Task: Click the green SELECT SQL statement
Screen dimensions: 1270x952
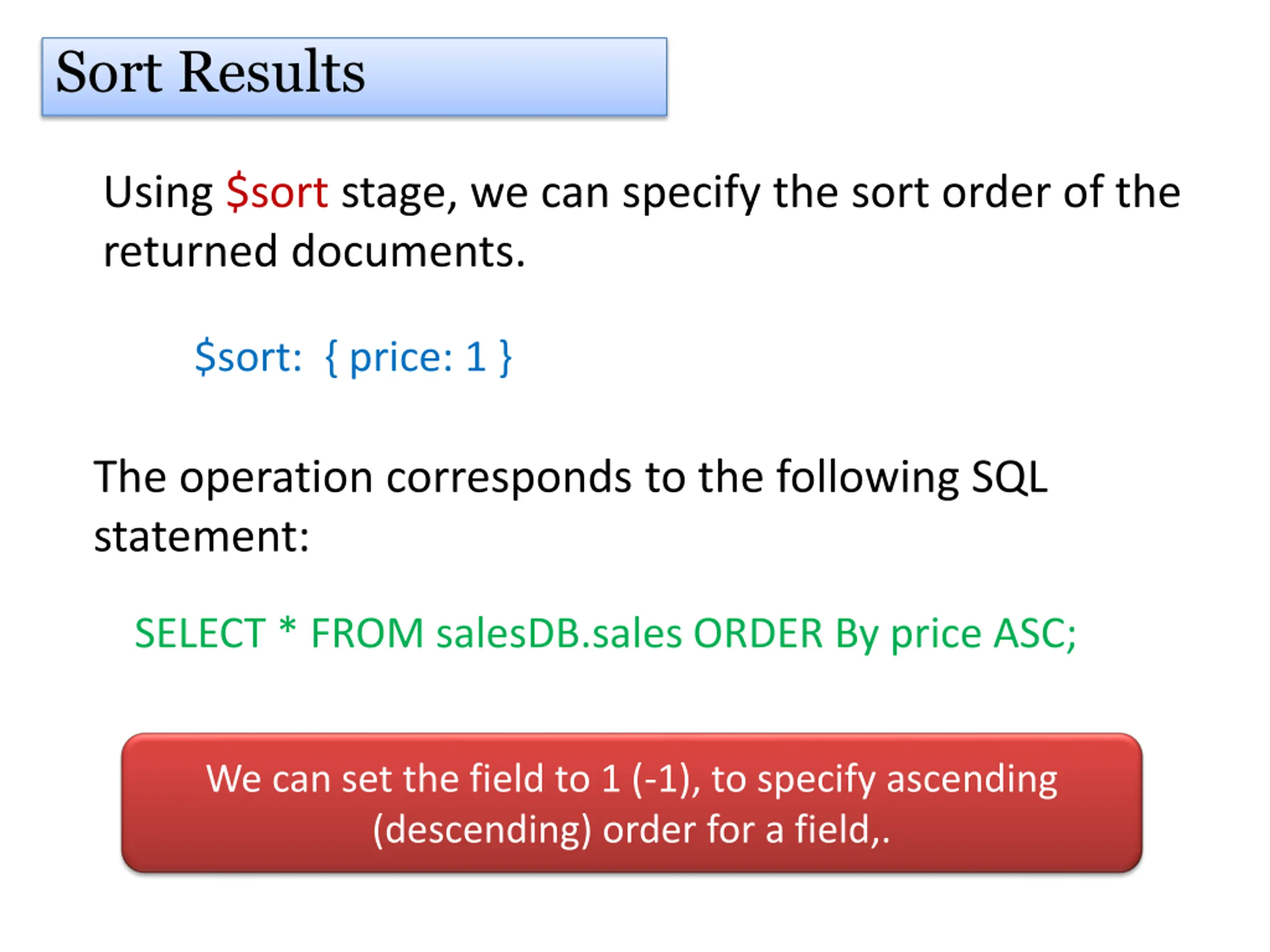Action: [x=605, y=634]
